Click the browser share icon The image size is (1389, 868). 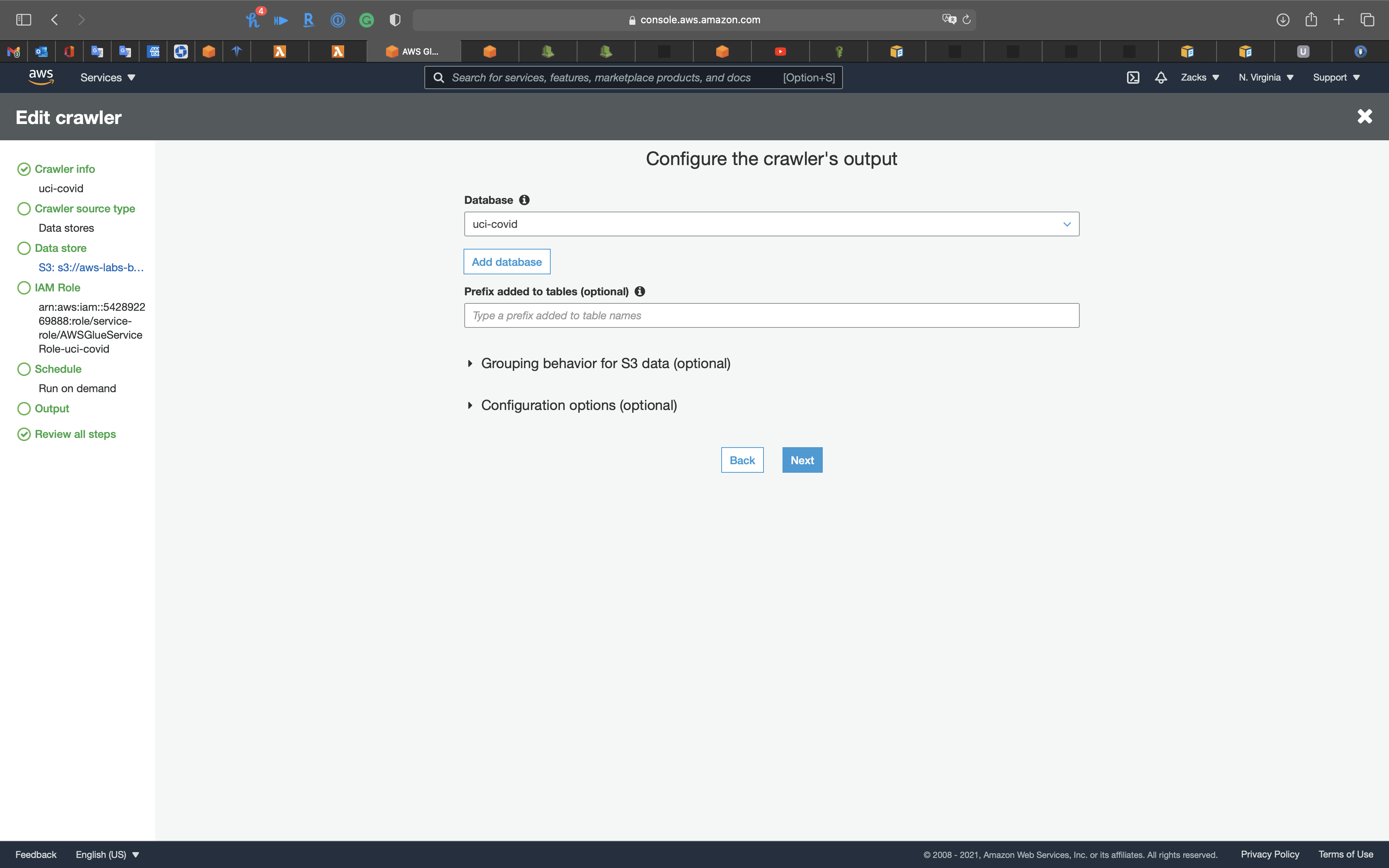1311,20
